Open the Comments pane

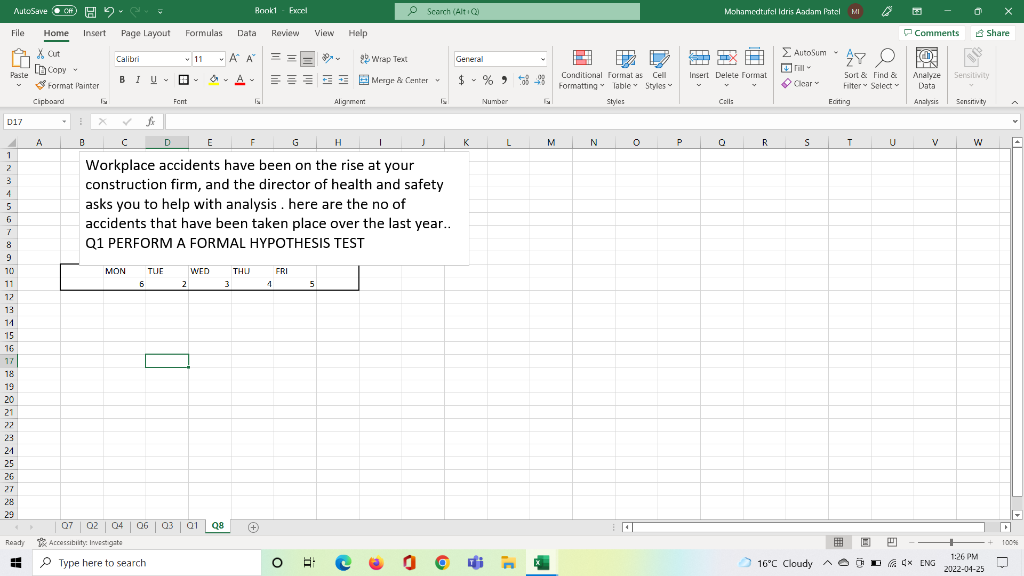(931, 32)
